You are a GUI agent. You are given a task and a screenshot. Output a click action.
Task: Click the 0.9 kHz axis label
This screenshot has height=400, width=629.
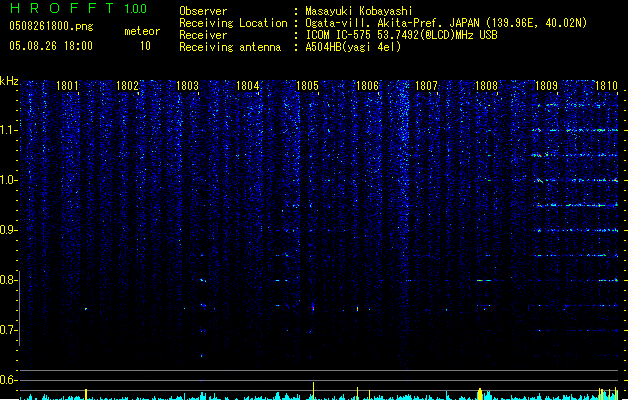pos(8,230)
